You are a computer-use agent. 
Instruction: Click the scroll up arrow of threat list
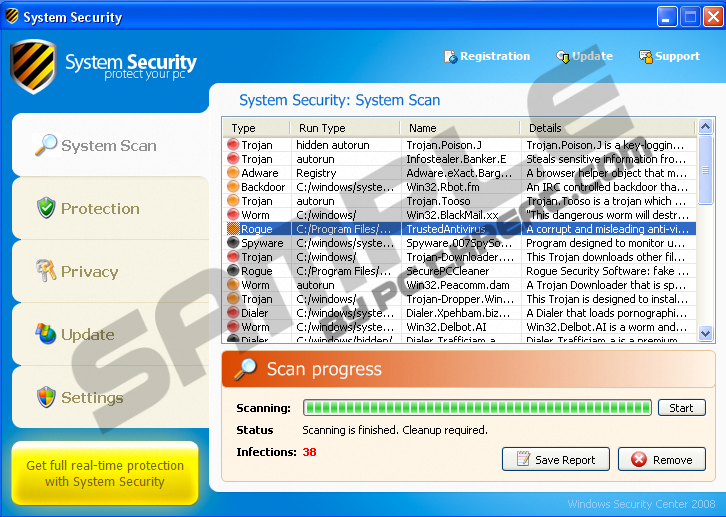(705, 126)
